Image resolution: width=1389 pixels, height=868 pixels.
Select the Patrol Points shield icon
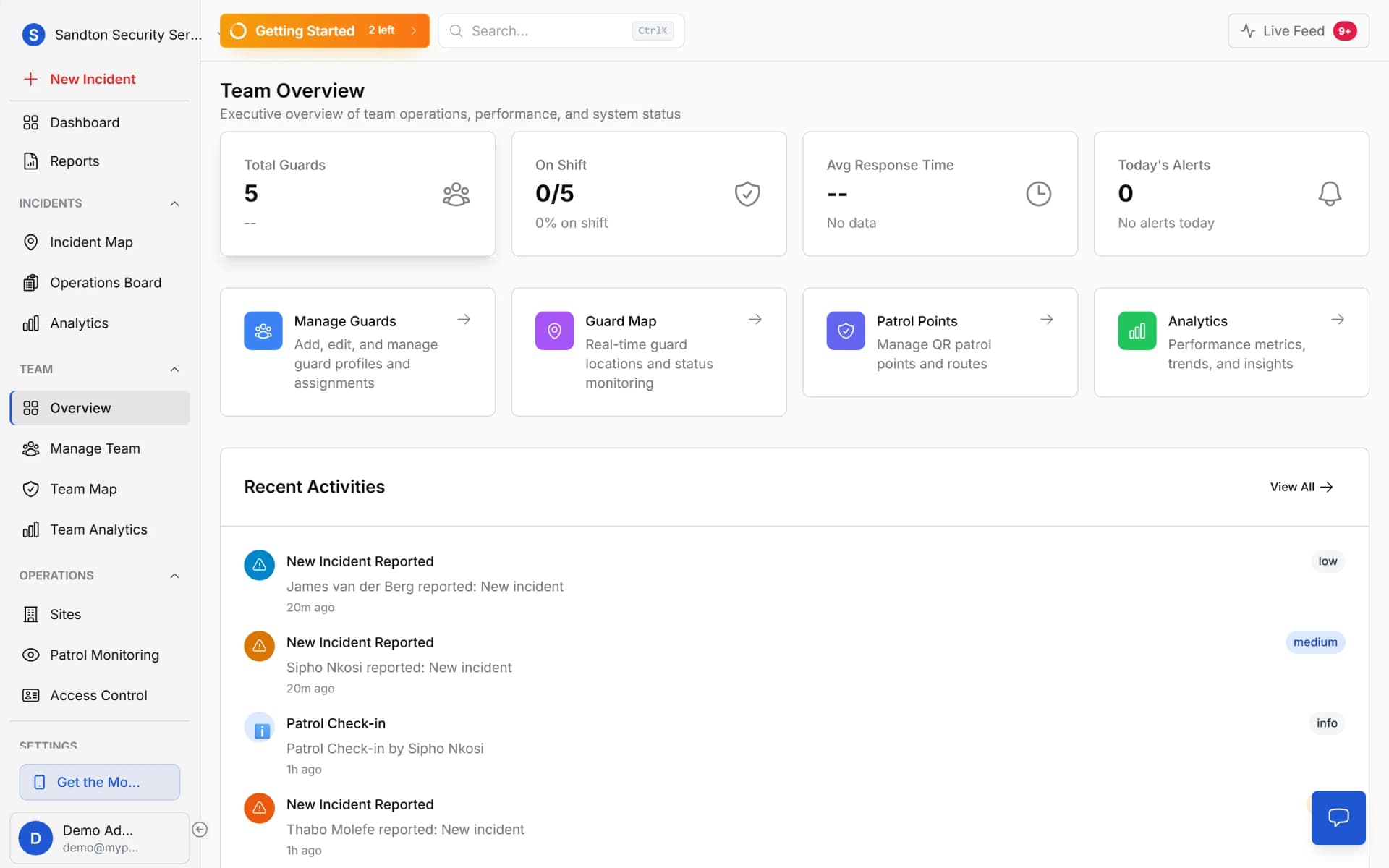pos(846,331)
